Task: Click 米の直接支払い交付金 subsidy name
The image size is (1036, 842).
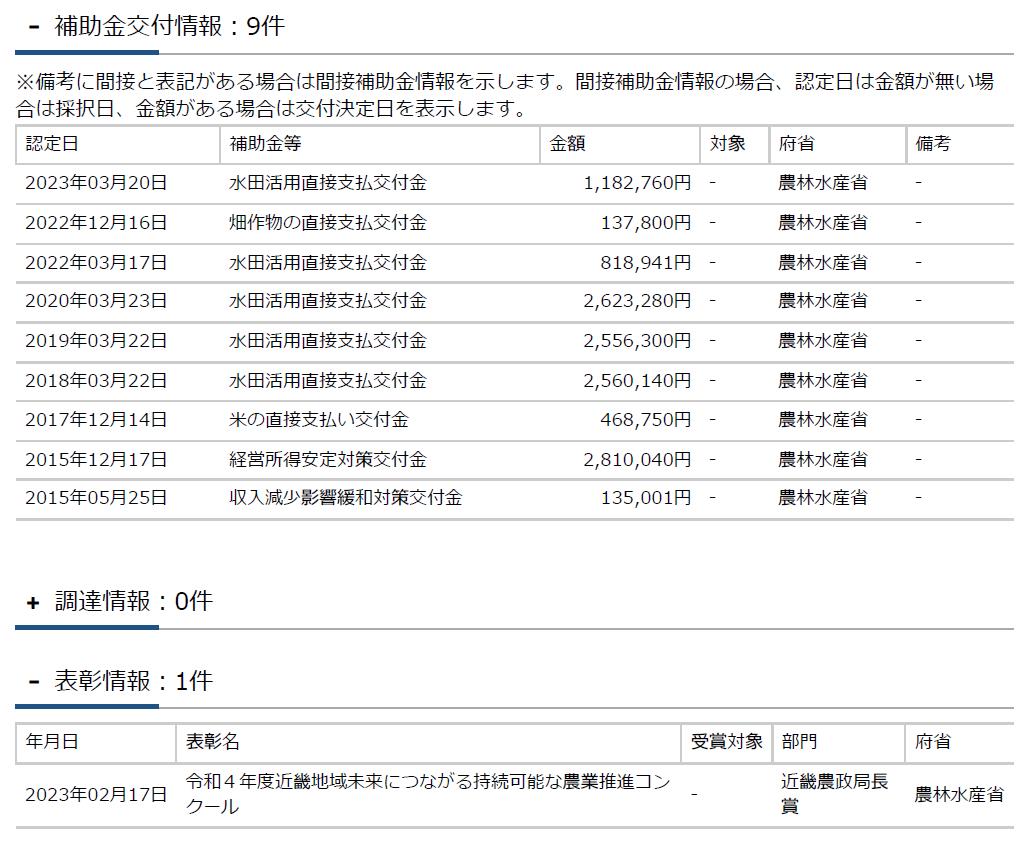Action: point(319,420)
